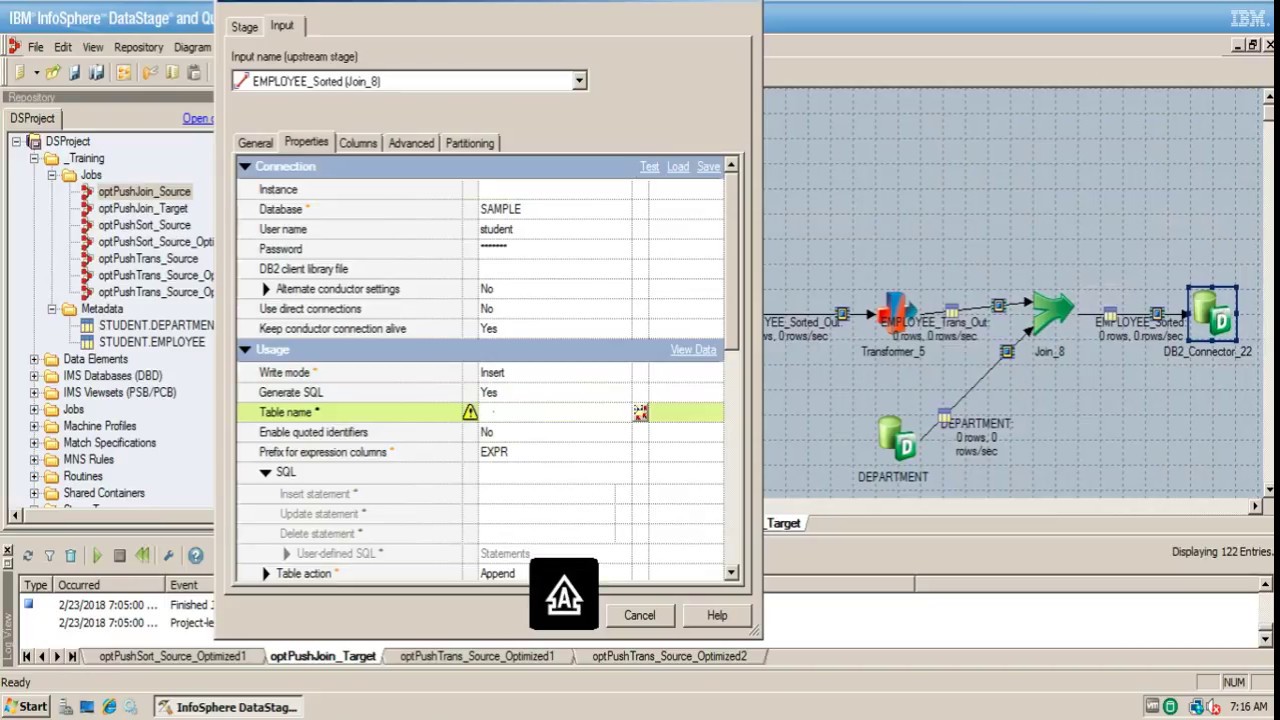Open Input name upstream stage dropdown
1280x720 pixels.
click(579, 81)
